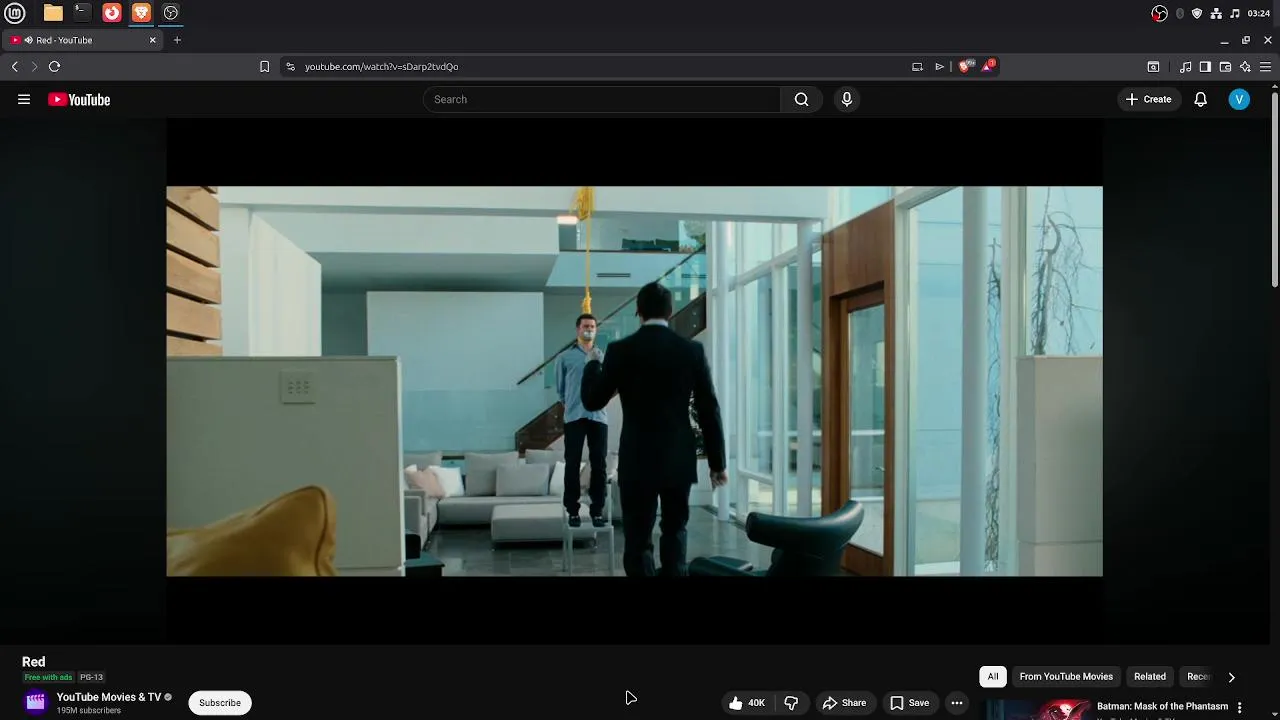Click the video player to pause
The height and width of the screenshot is (720, 1280).
point(634,381)
